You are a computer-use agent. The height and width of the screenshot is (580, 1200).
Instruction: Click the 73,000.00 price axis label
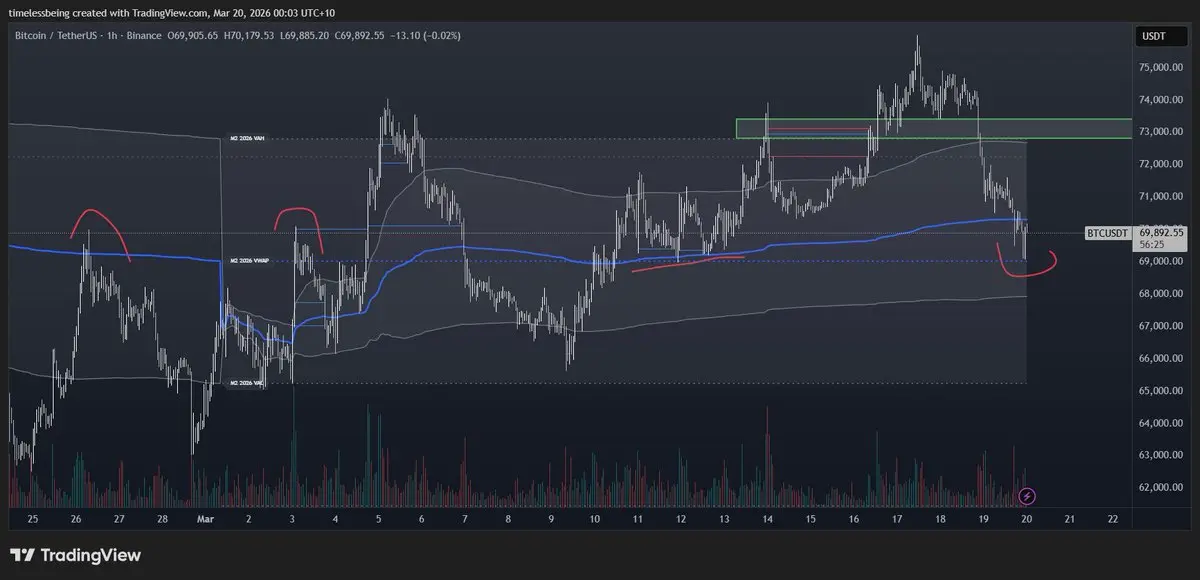[x=1161, y=132]
